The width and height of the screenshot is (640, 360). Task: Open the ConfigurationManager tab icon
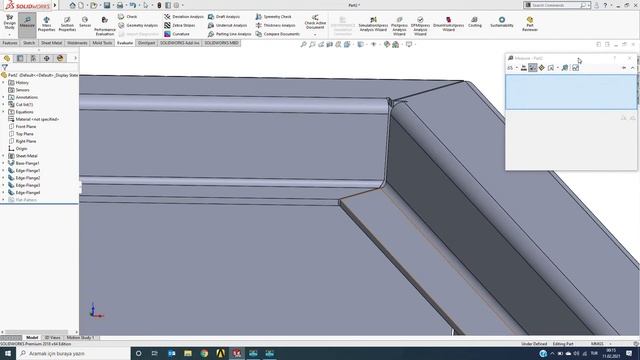point(33,58)
